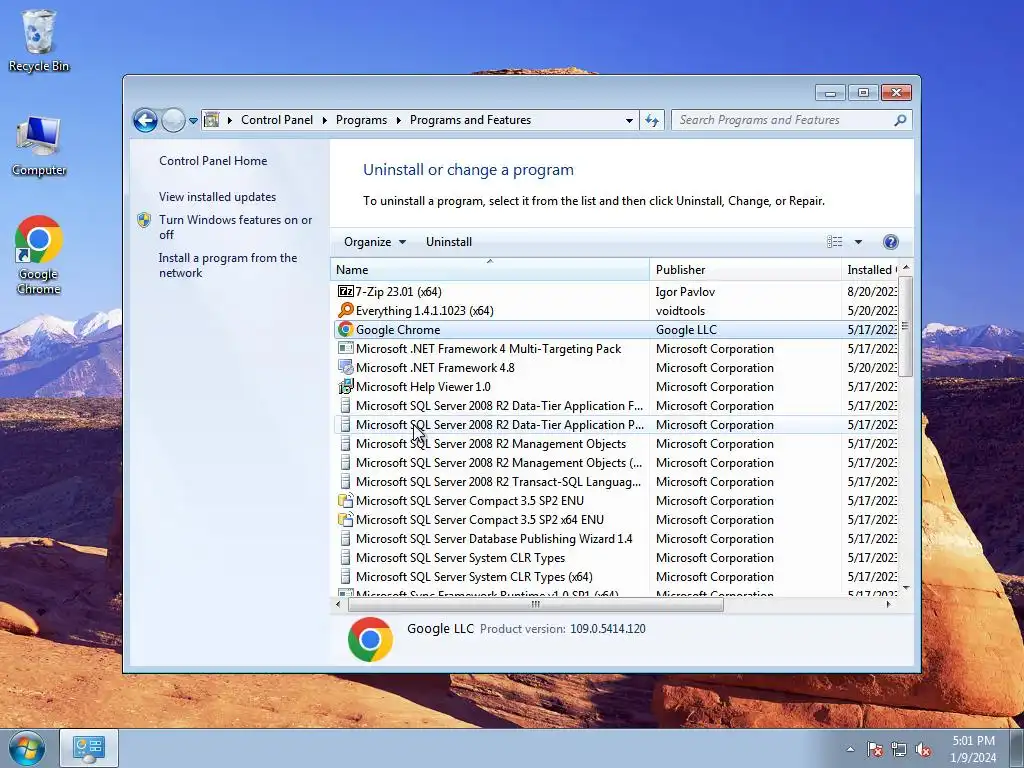
Task: Click the large Chrome logo in details pane
Action: point(370,639)
